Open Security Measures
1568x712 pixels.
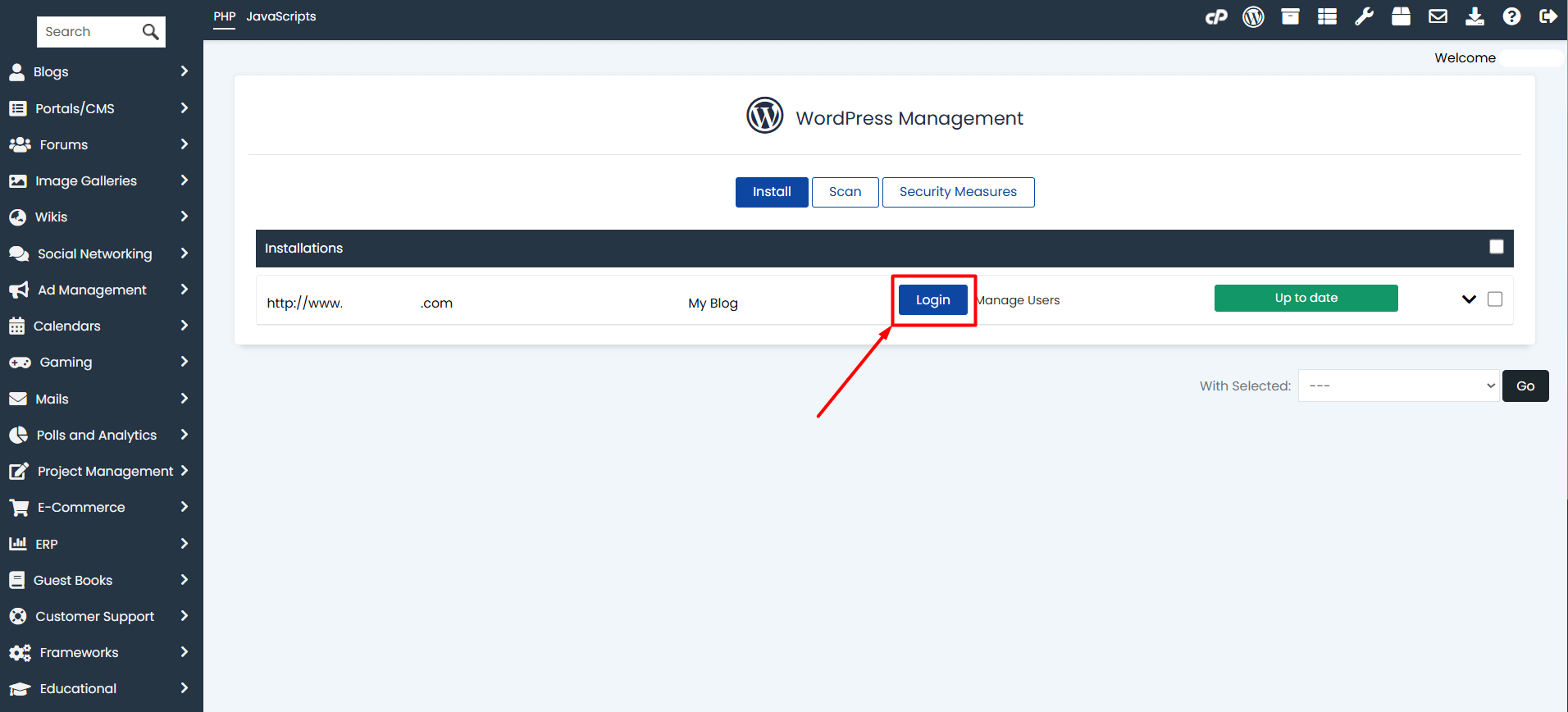958,192
